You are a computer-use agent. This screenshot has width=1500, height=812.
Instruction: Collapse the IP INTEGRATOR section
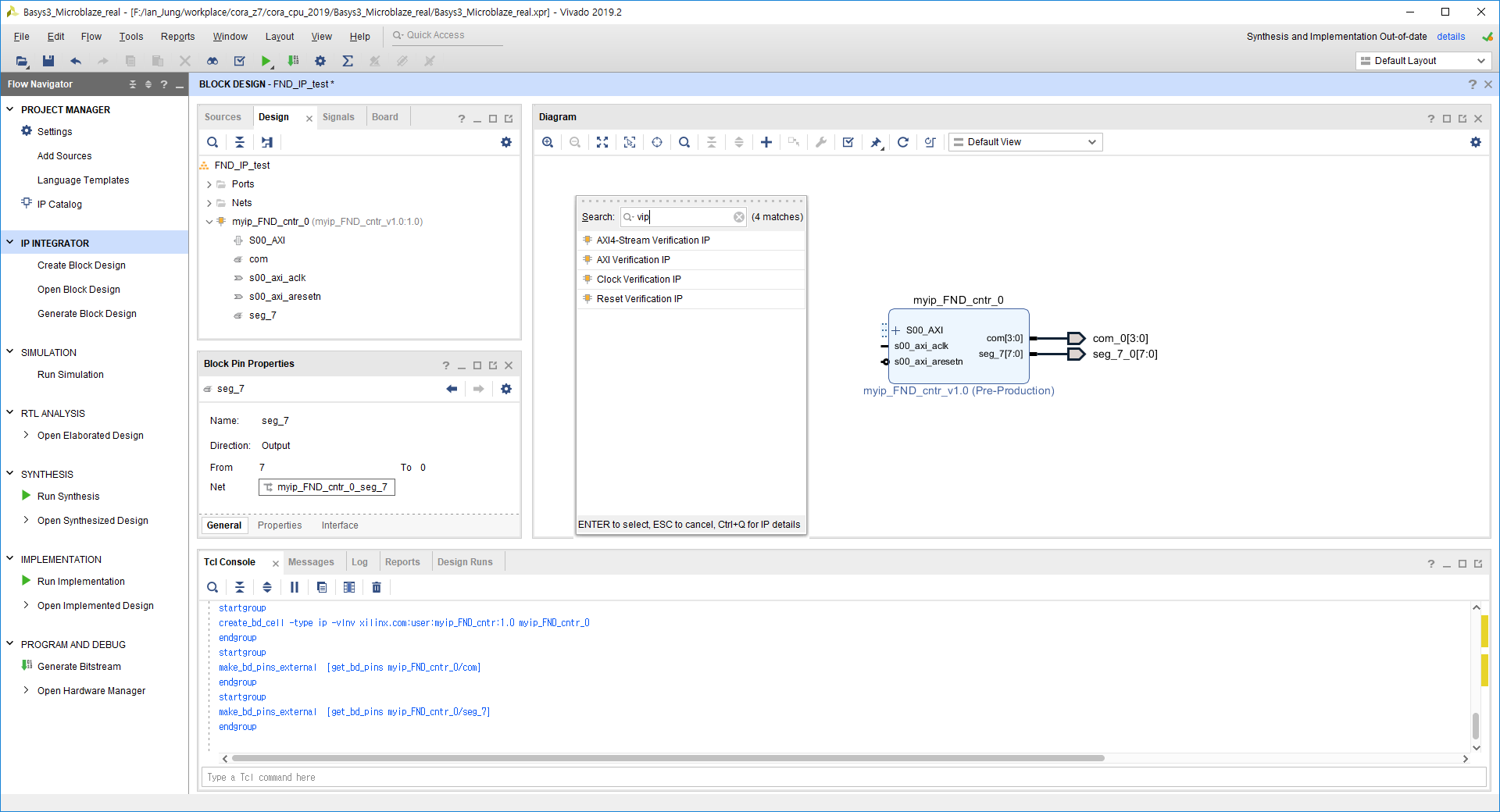pyautogui.click(x=10, y=243)
